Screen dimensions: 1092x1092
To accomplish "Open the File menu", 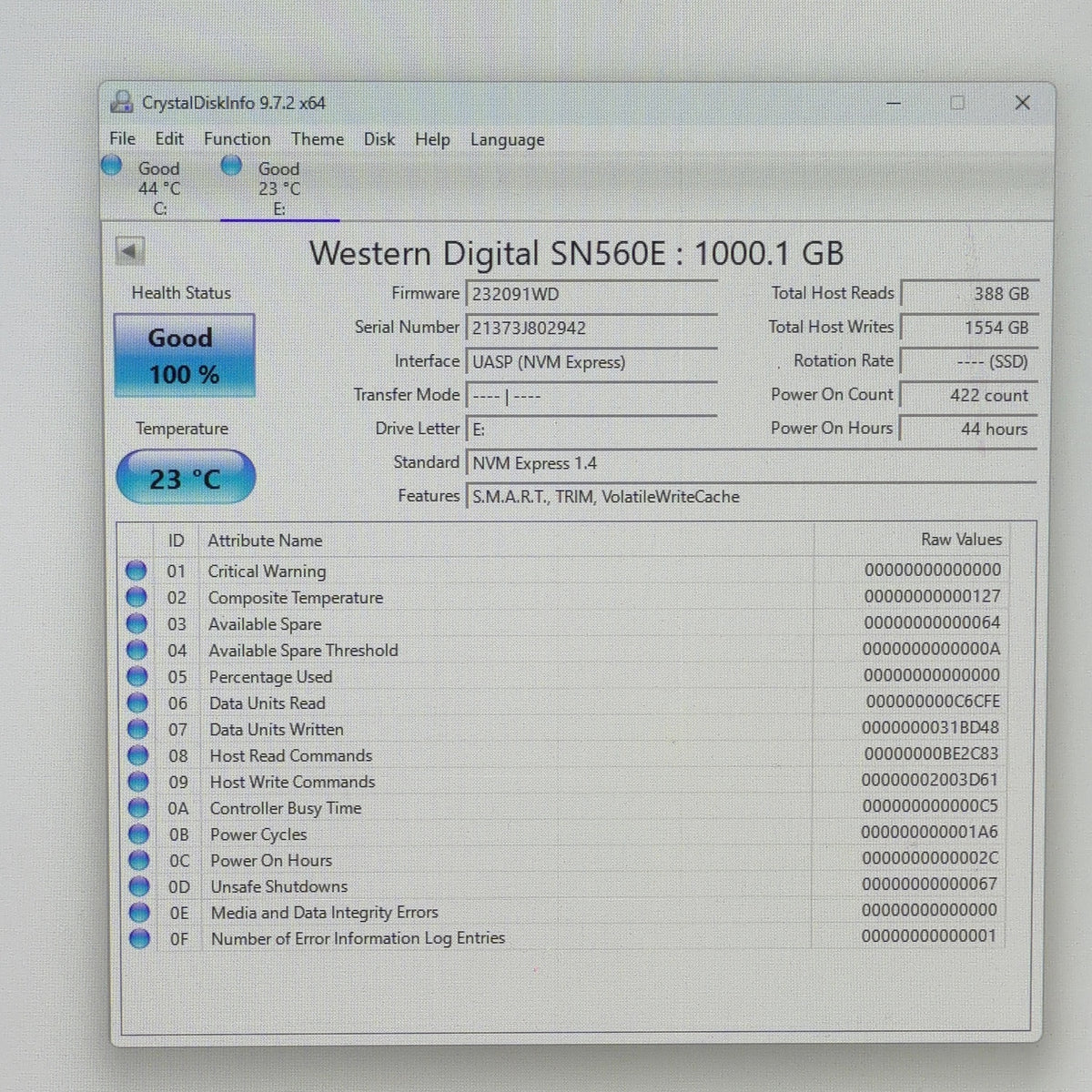I will [122, 138].
